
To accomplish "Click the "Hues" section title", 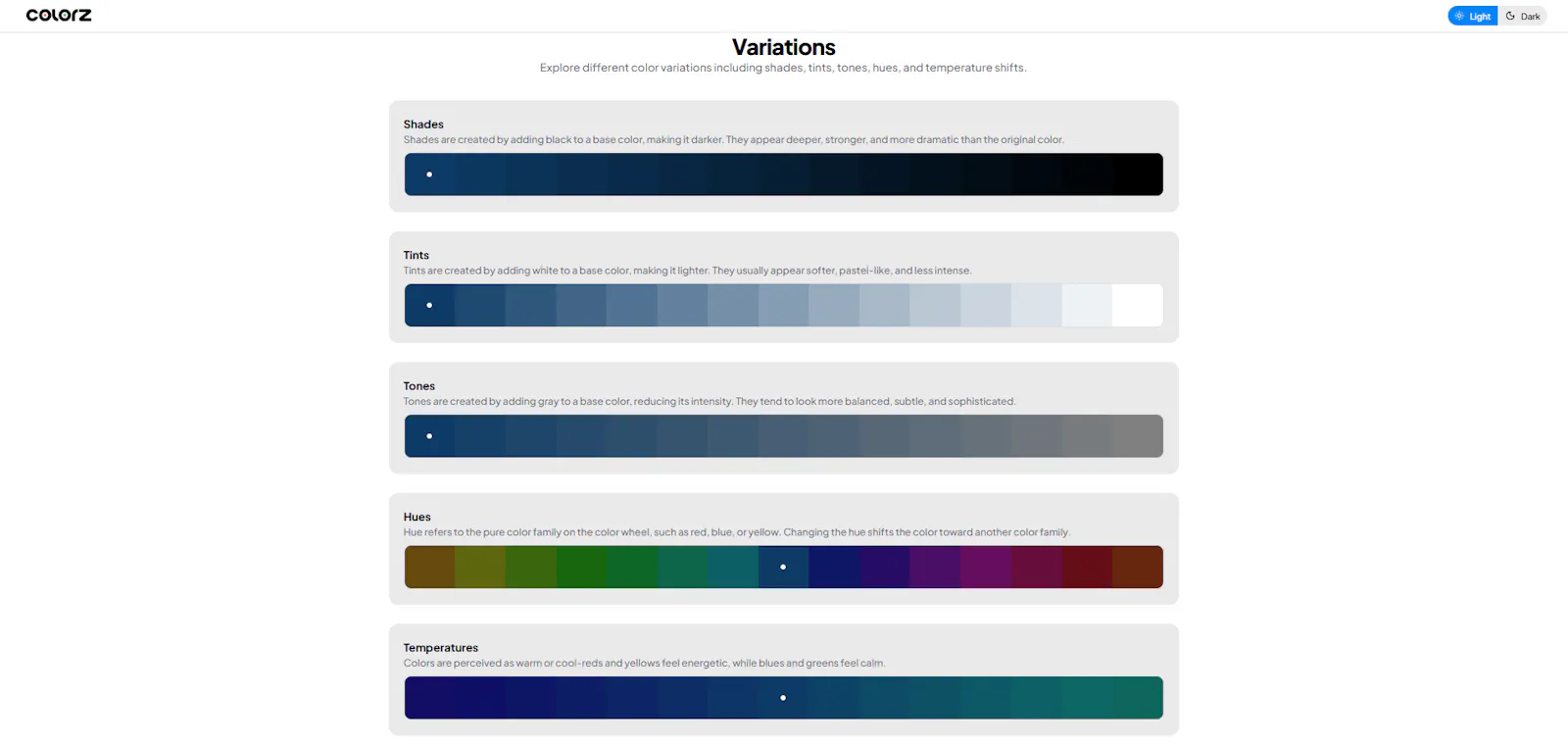I will [417, 517].
